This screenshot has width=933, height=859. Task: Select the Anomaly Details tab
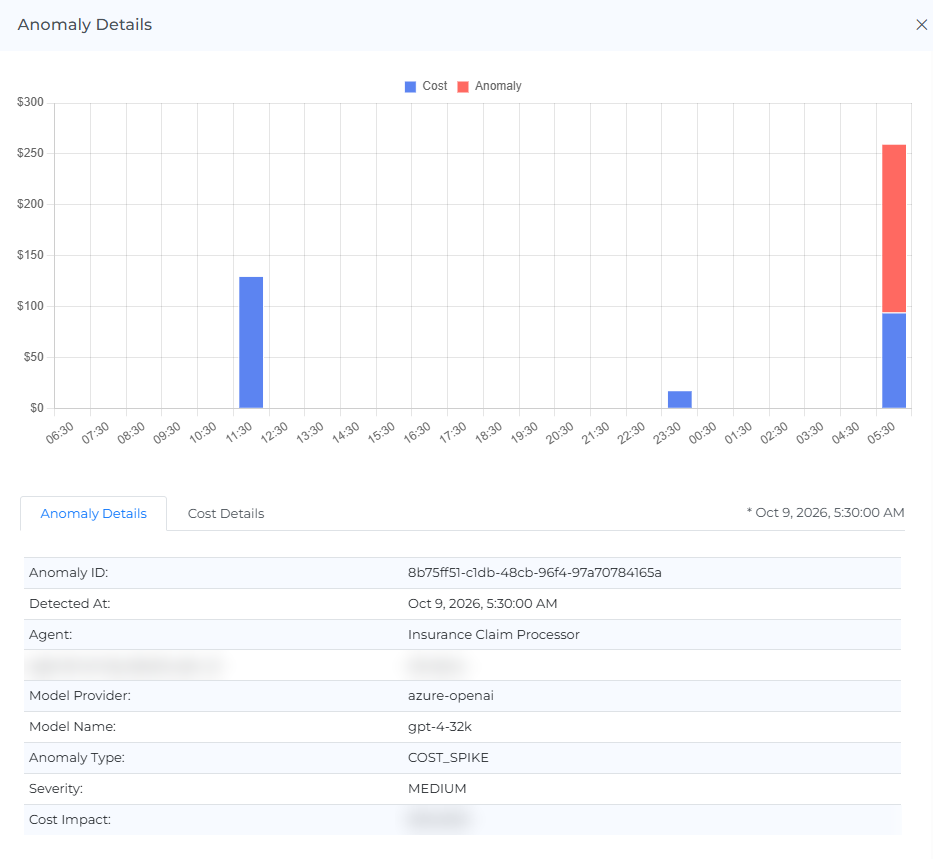coord(93,513)
